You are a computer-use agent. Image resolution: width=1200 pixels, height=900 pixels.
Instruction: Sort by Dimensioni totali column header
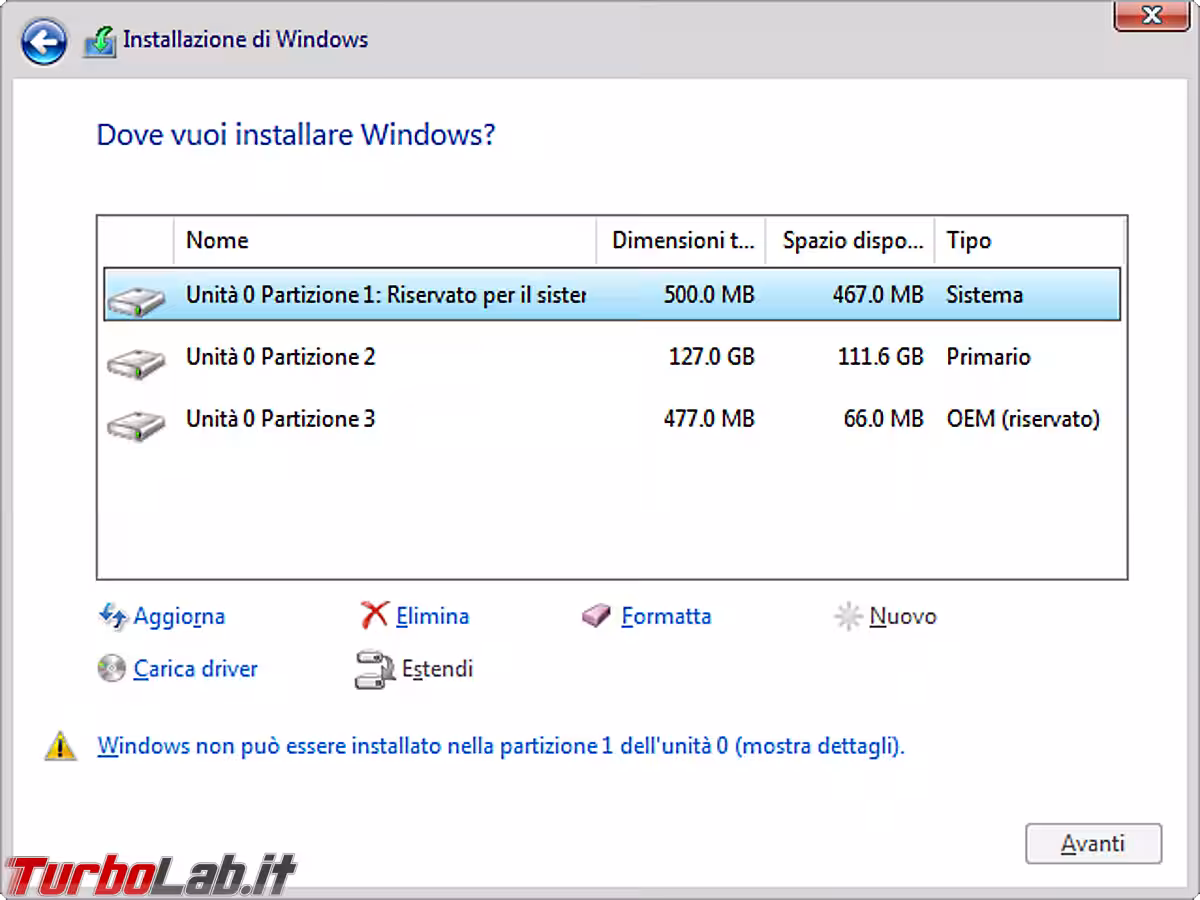[682, 240]
